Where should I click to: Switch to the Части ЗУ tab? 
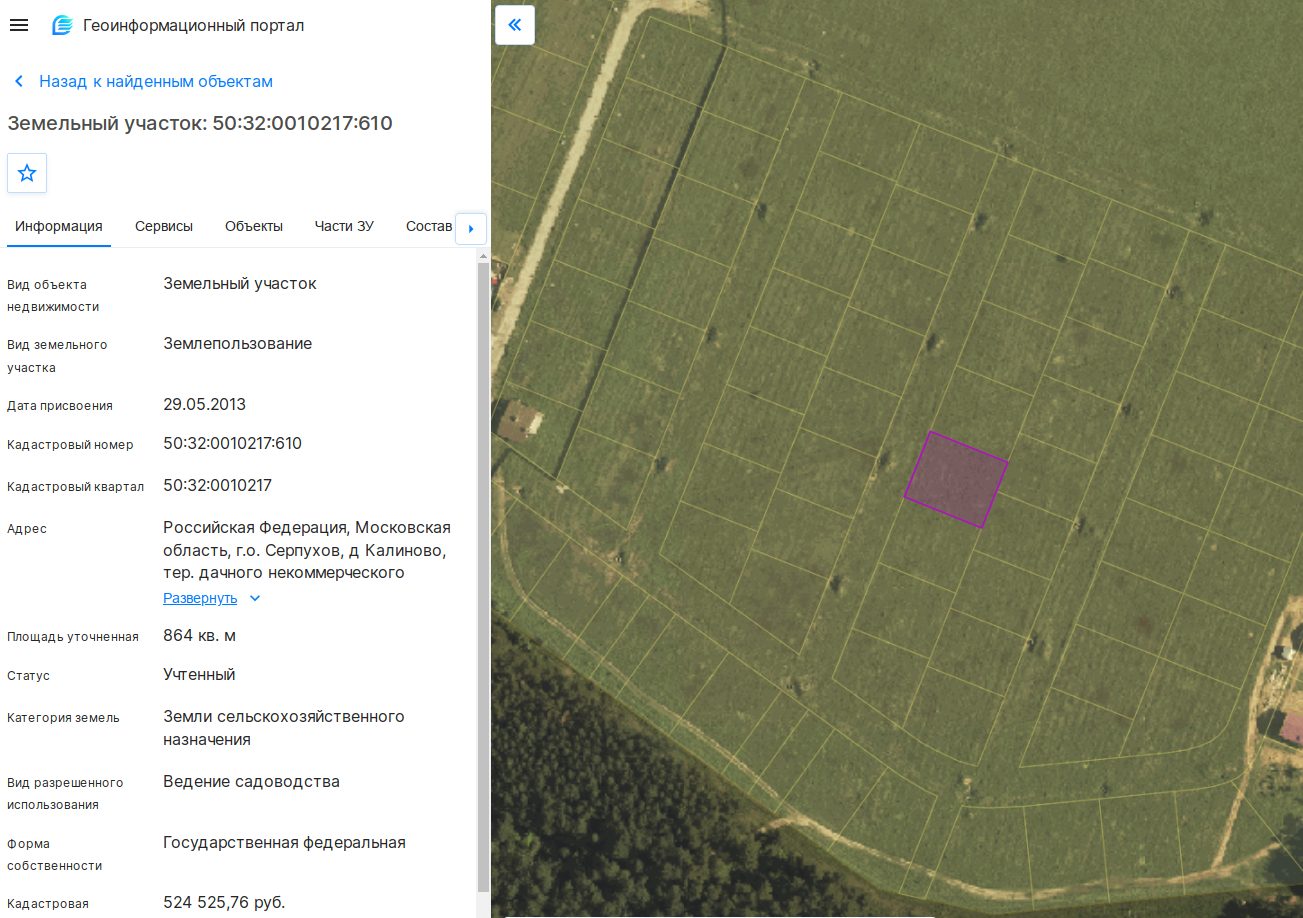coord(344,226)
